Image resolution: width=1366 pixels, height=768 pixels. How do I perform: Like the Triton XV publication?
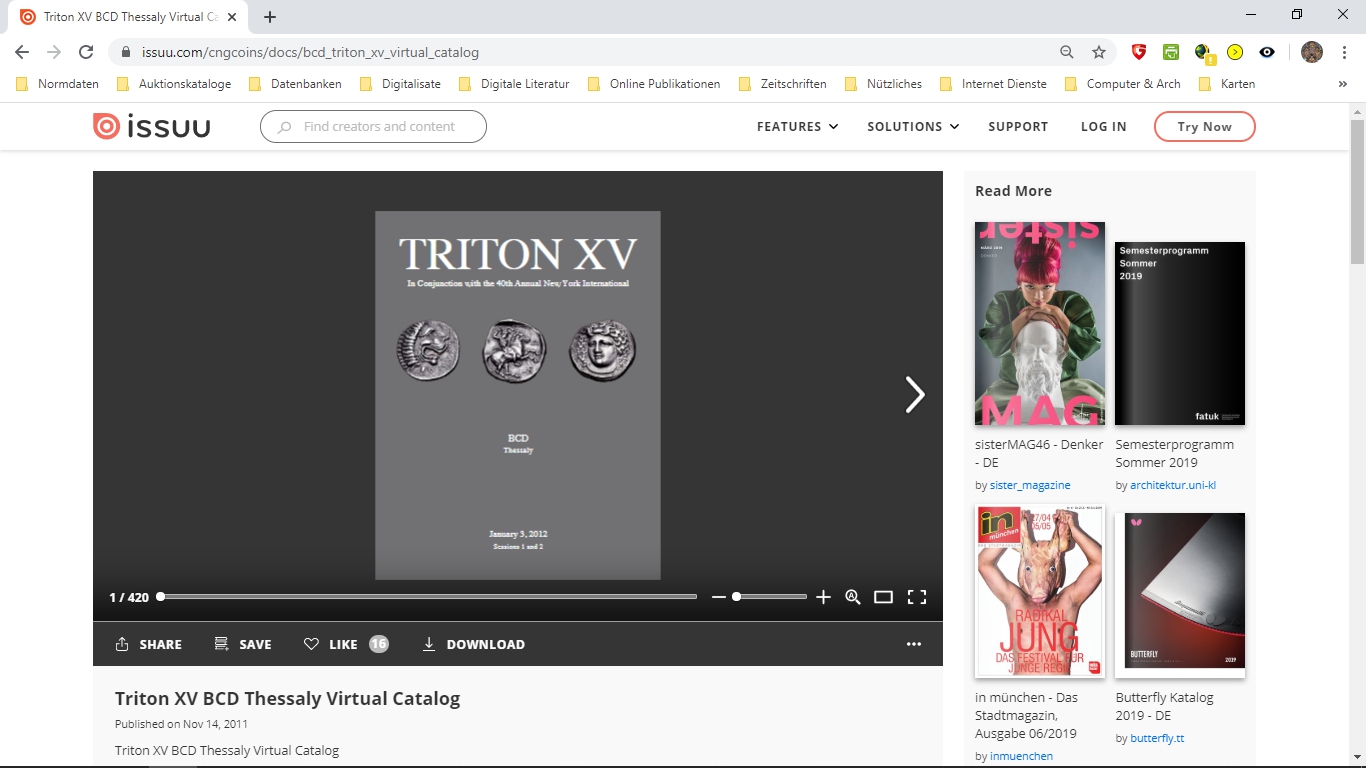(331, 644)
